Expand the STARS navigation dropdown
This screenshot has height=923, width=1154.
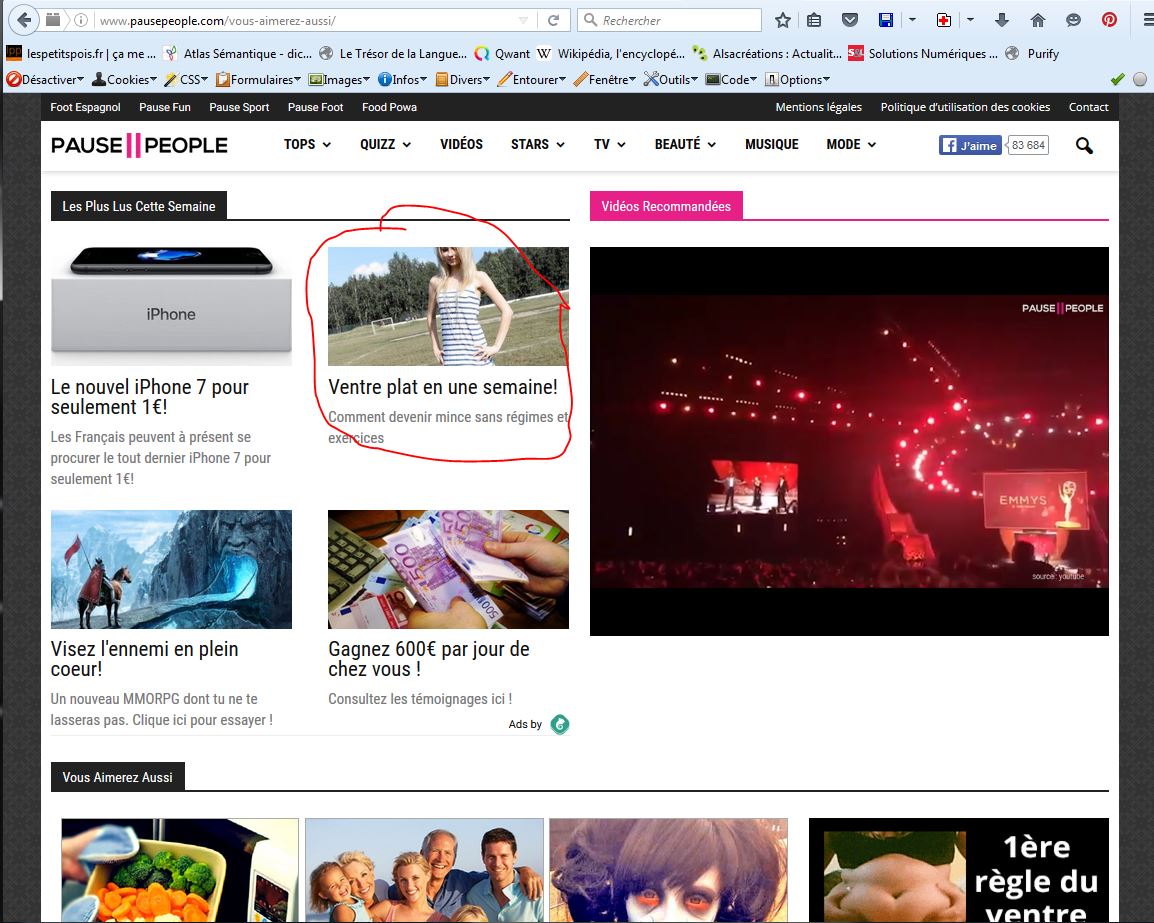point(537,145)
